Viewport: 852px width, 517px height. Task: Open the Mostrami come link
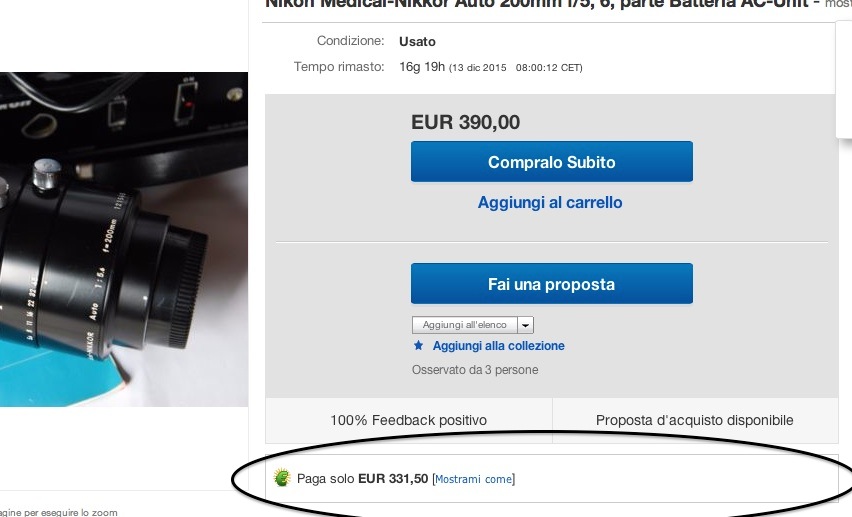tap(474, 479)
